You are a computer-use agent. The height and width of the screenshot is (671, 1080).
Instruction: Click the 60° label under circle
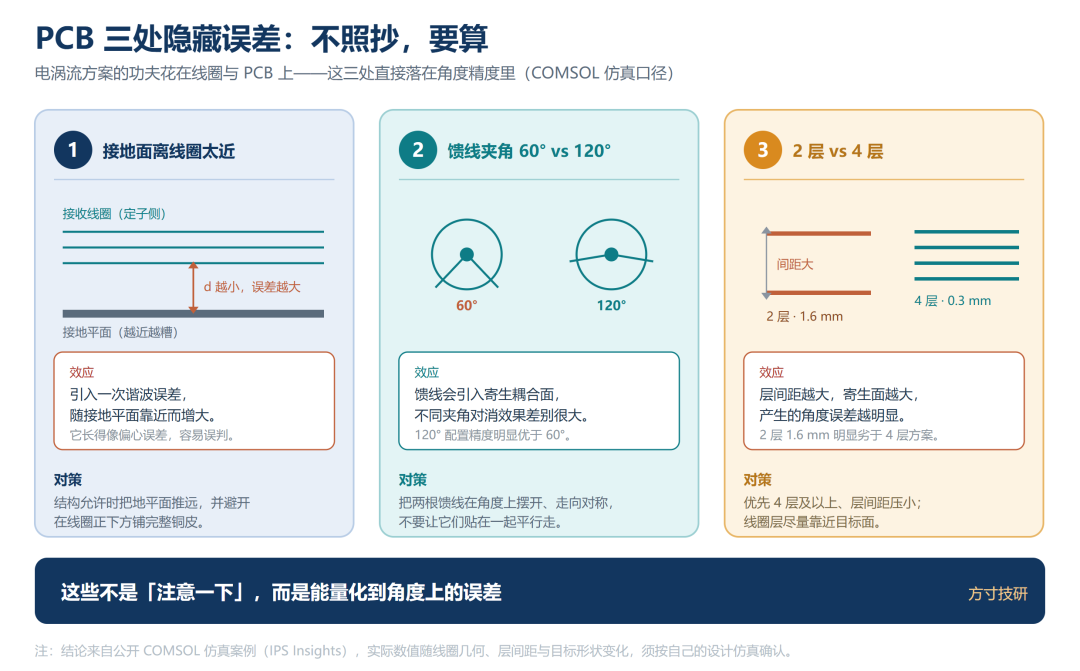(x=467, y=305)
